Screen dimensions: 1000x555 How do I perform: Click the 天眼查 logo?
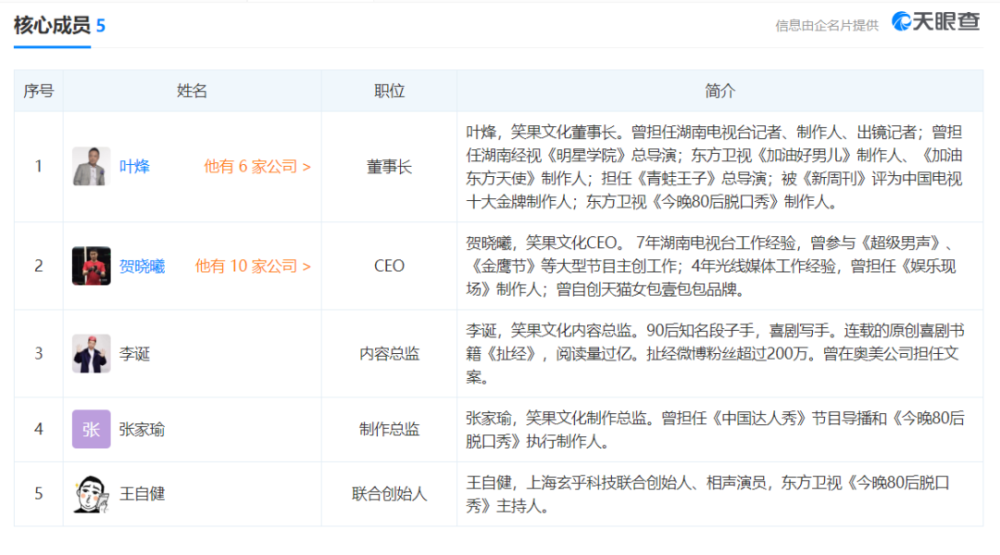click(935, 22)
